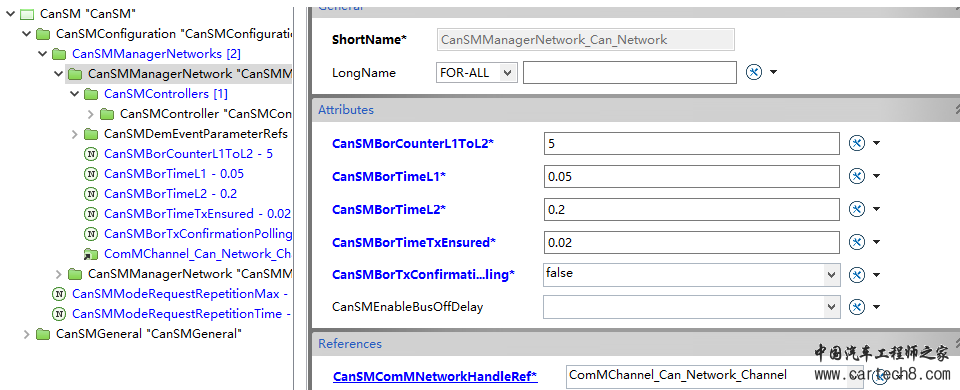Select CanSMBorCounterL1ToL2 - 5 tree item

(x=189, y=154)
